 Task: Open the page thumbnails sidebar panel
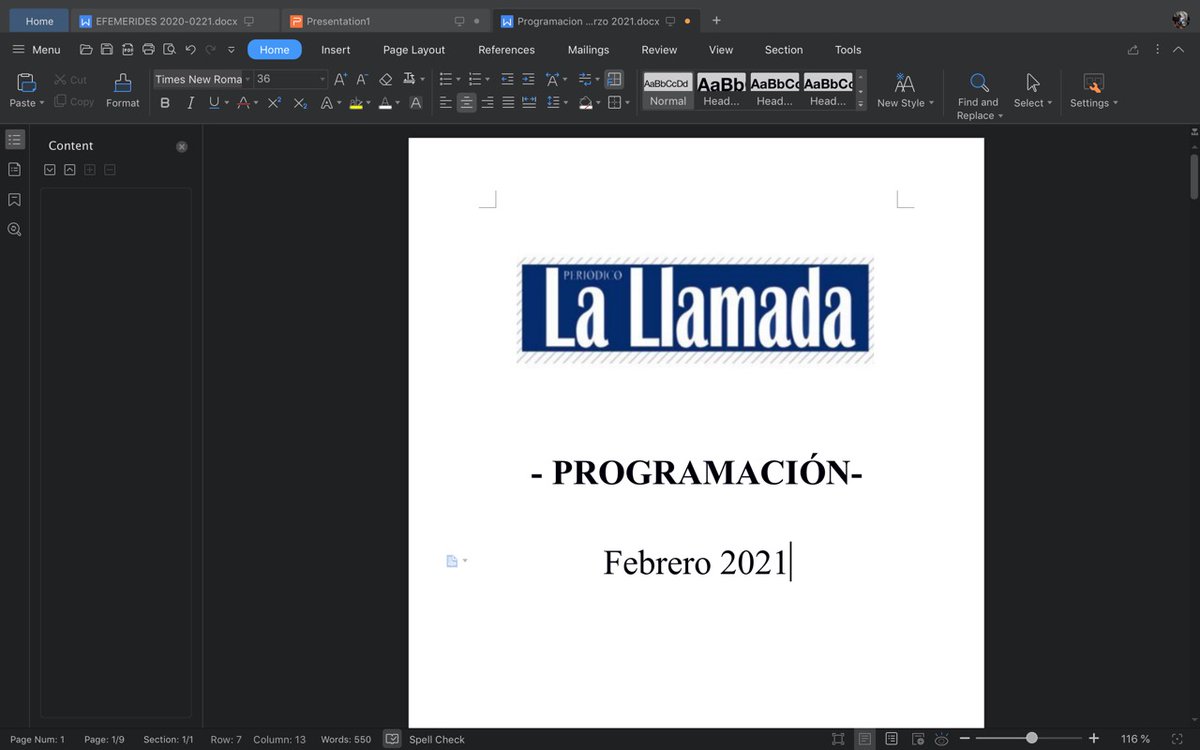(x=14, y=169)
